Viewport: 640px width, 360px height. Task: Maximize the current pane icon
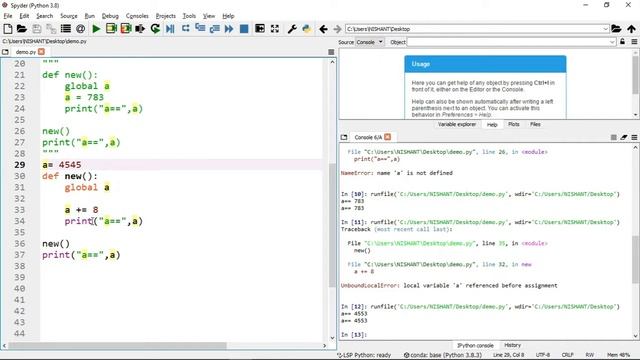pyautogui.click(x=260, y=29)
